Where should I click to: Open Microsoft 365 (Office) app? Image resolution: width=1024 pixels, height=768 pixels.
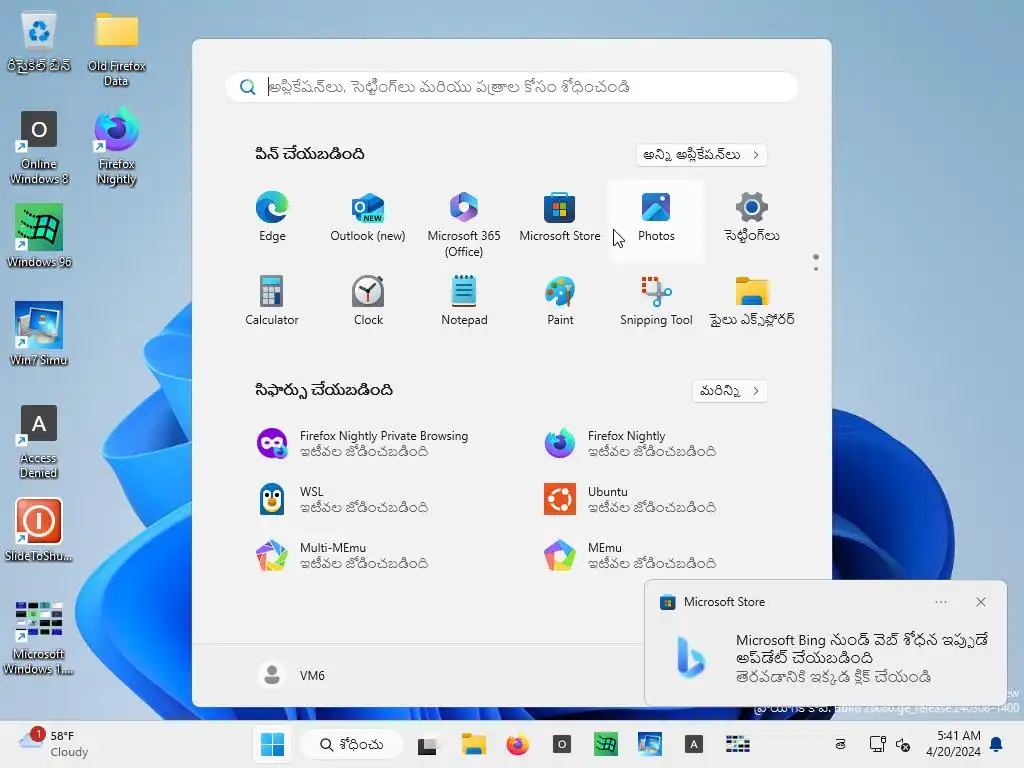464,222
